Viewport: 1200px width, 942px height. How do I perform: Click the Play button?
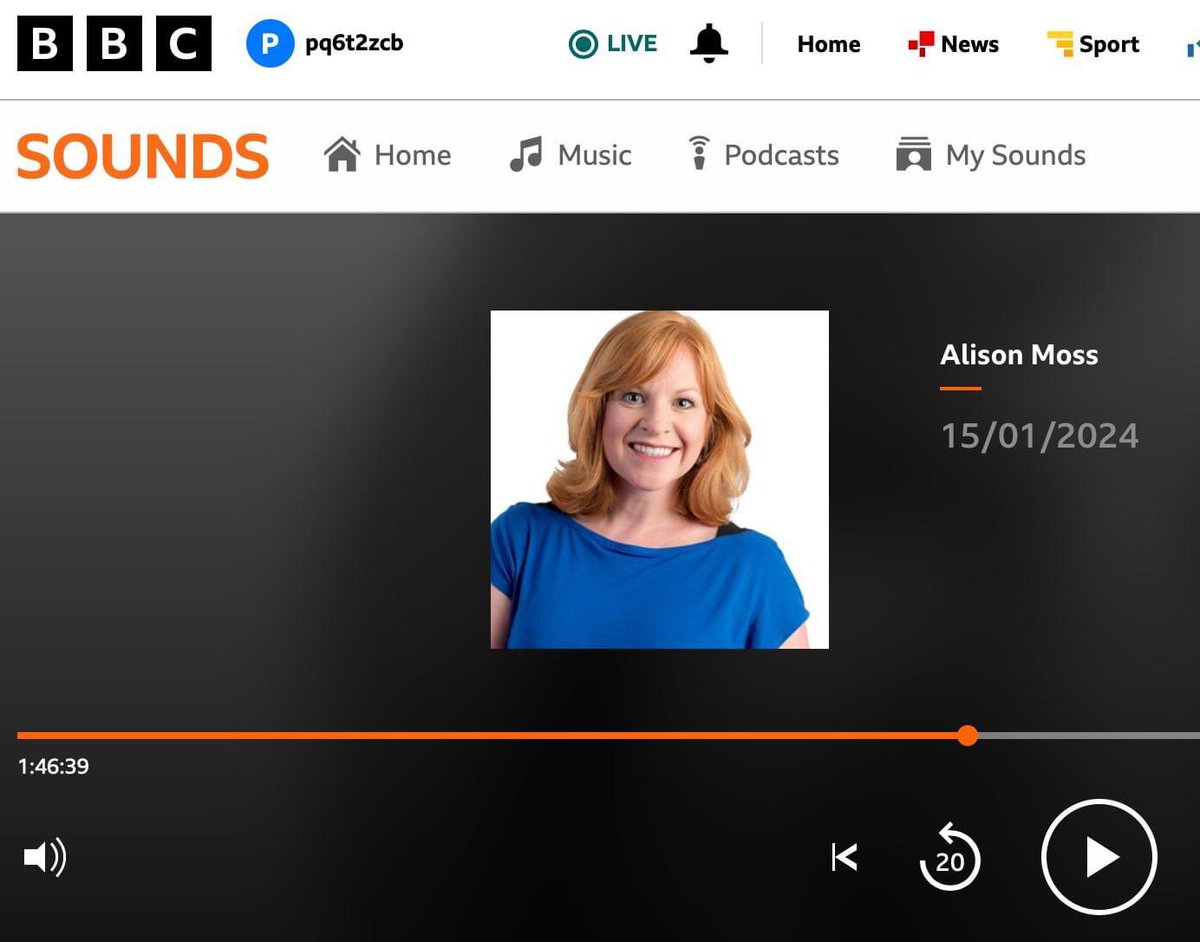tap(1099, 857)
